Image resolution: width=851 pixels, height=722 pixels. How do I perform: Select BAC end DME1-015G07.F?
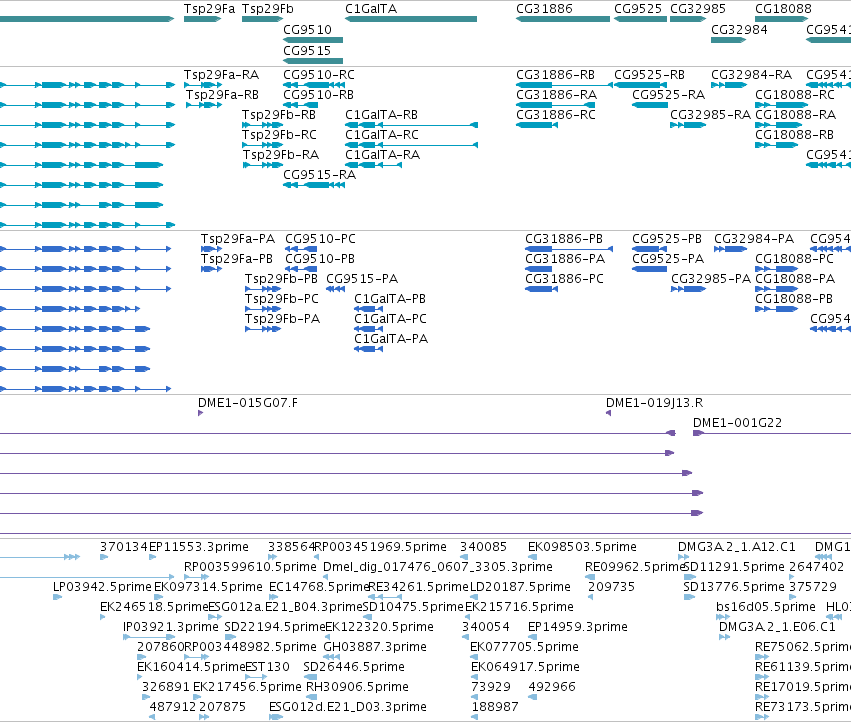point(247,403)
